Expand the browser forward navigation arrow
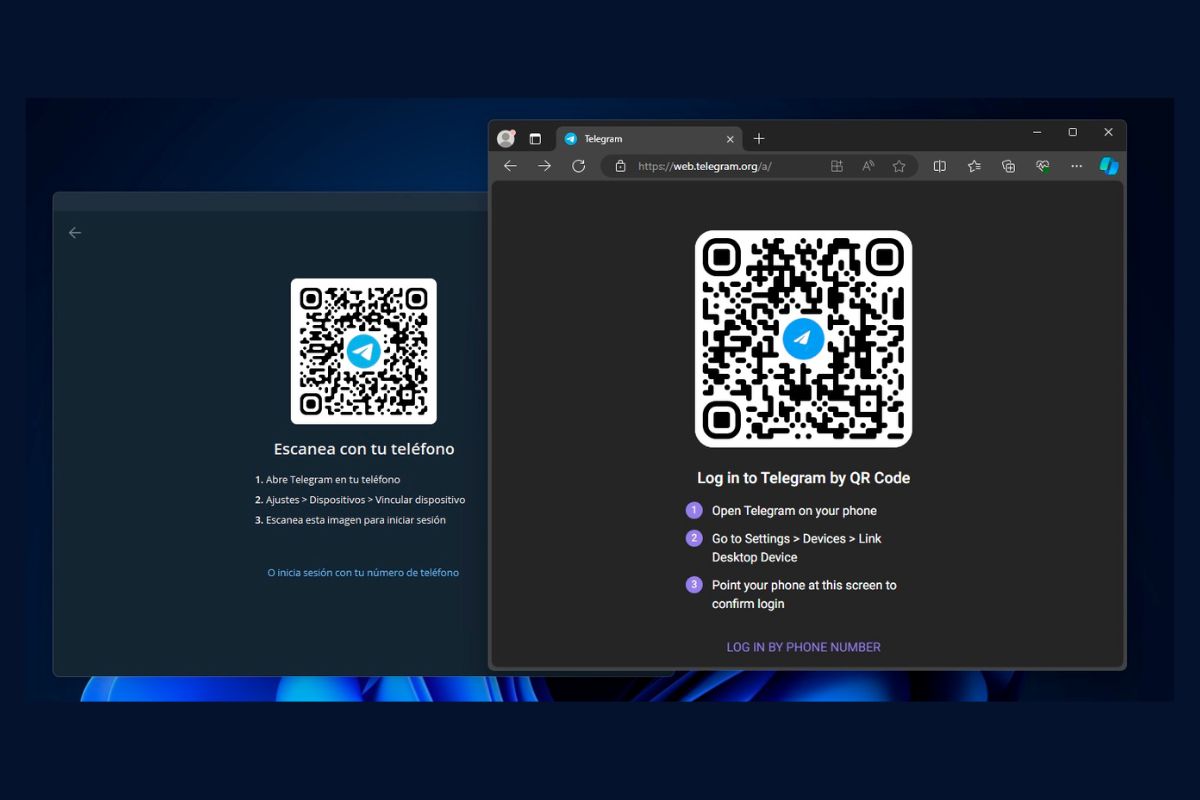The width and height of the screenshot is (1200, 800). pos(544,167)
